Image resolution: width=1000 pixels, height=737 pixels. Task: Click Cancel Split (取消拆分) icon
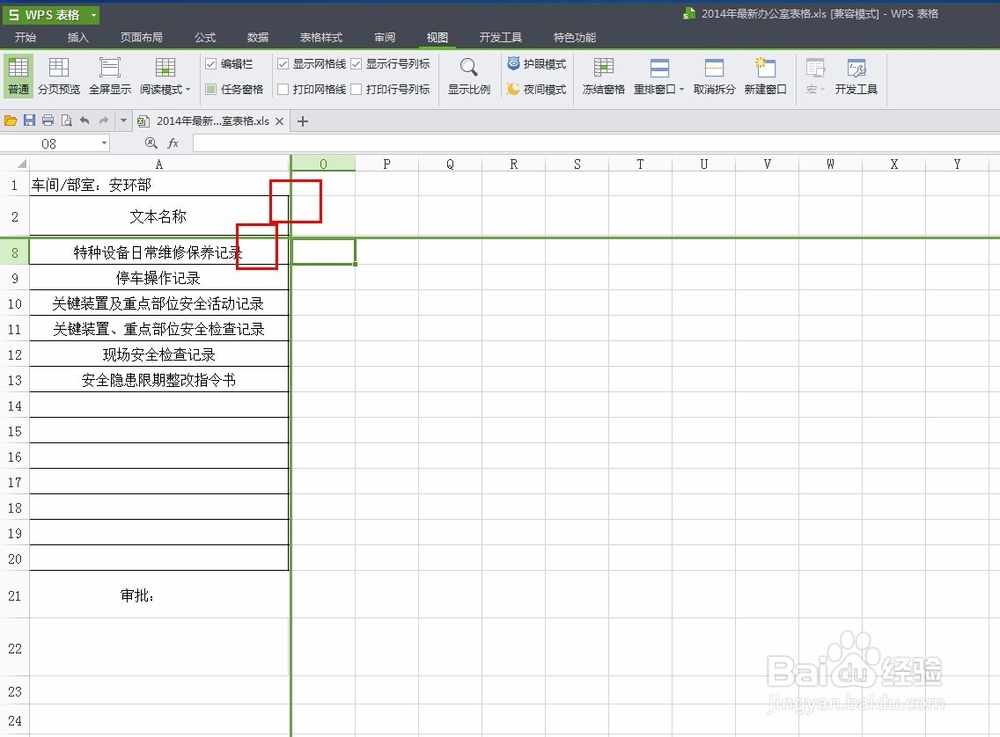click(714, 68)
